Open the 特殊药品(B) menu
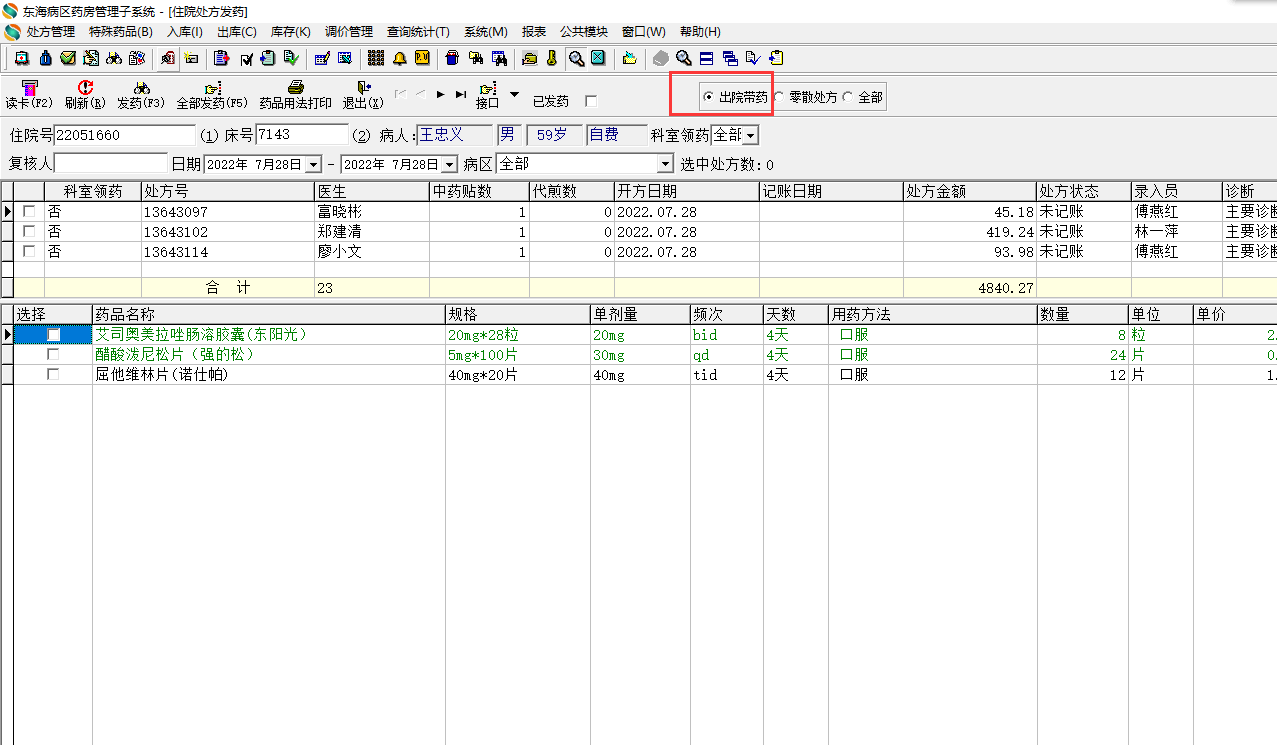The image size is (1277, 745). pos(121,32)
